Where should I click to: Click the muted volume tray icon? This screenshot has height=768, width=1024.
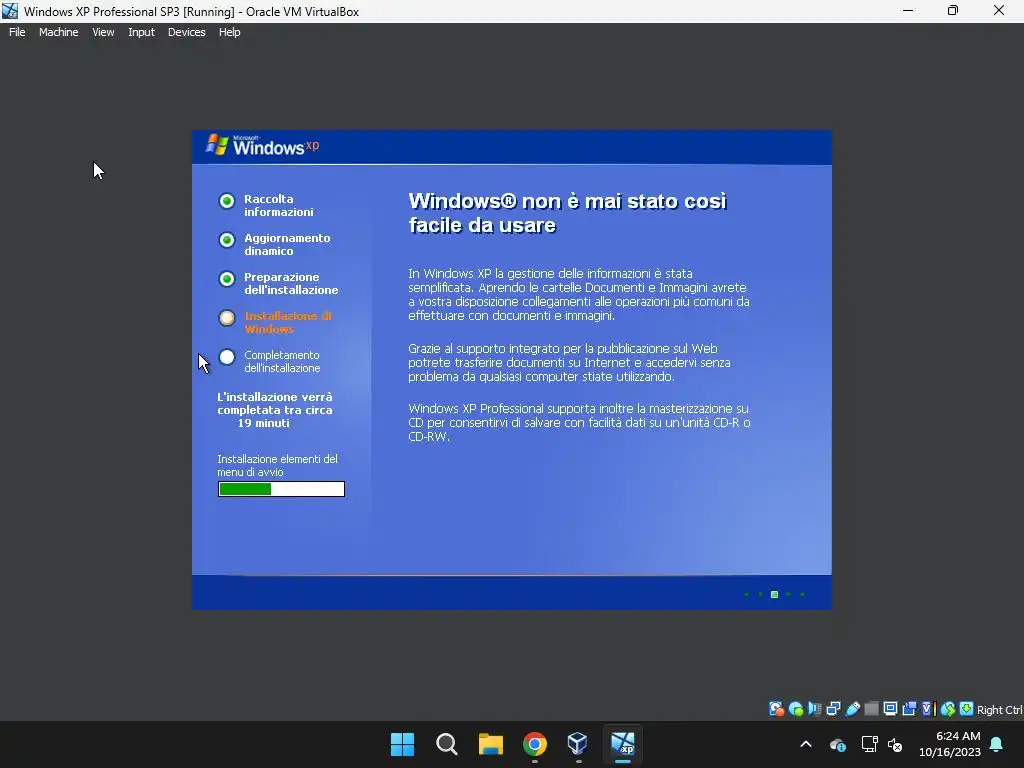tap(895, 744)
